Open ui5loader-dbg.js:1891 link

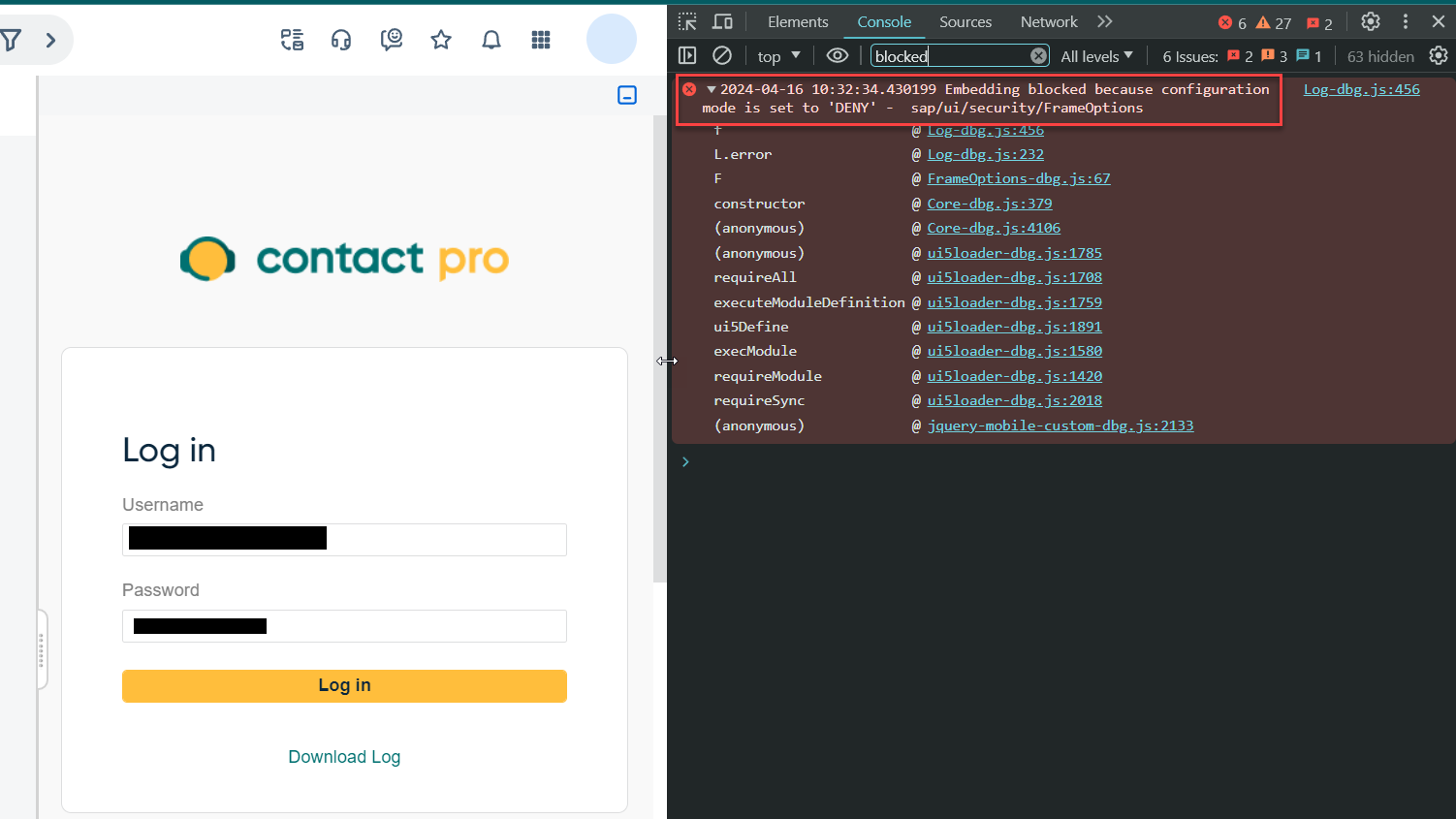[1014, 327]
